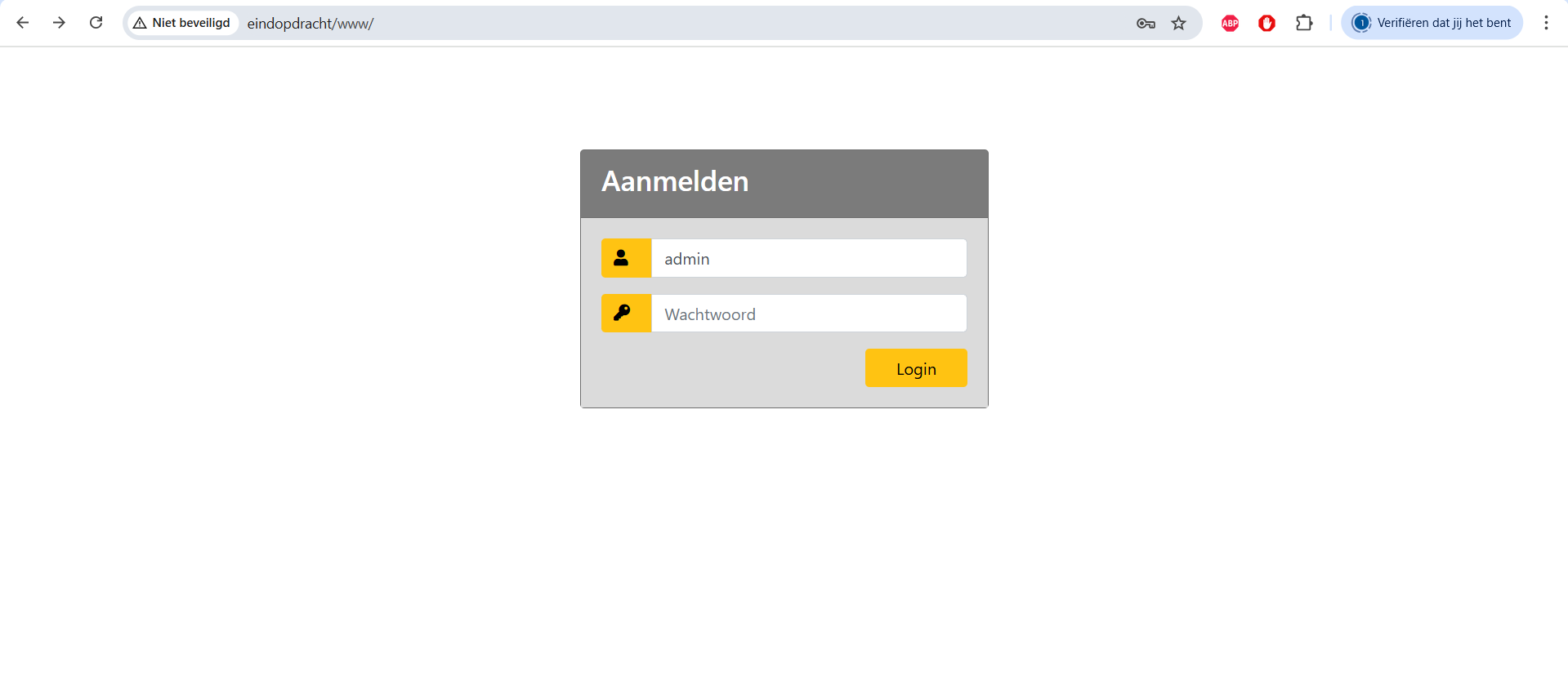
Task: Click the red stop-hand extension icon
Action: 1266,24
